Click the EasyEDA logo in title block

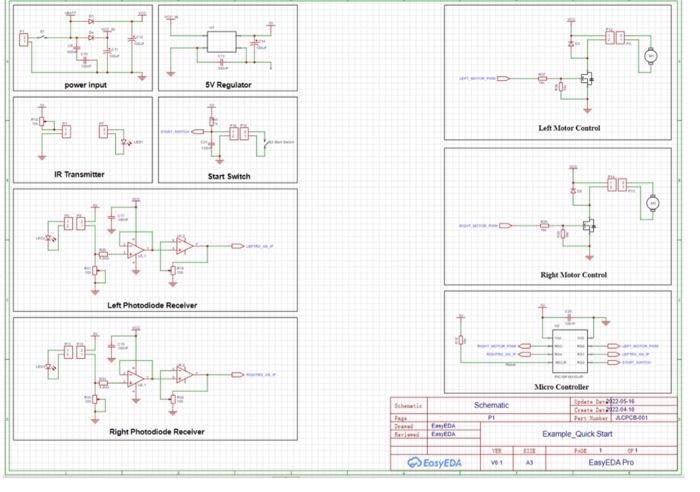[435, 463]
